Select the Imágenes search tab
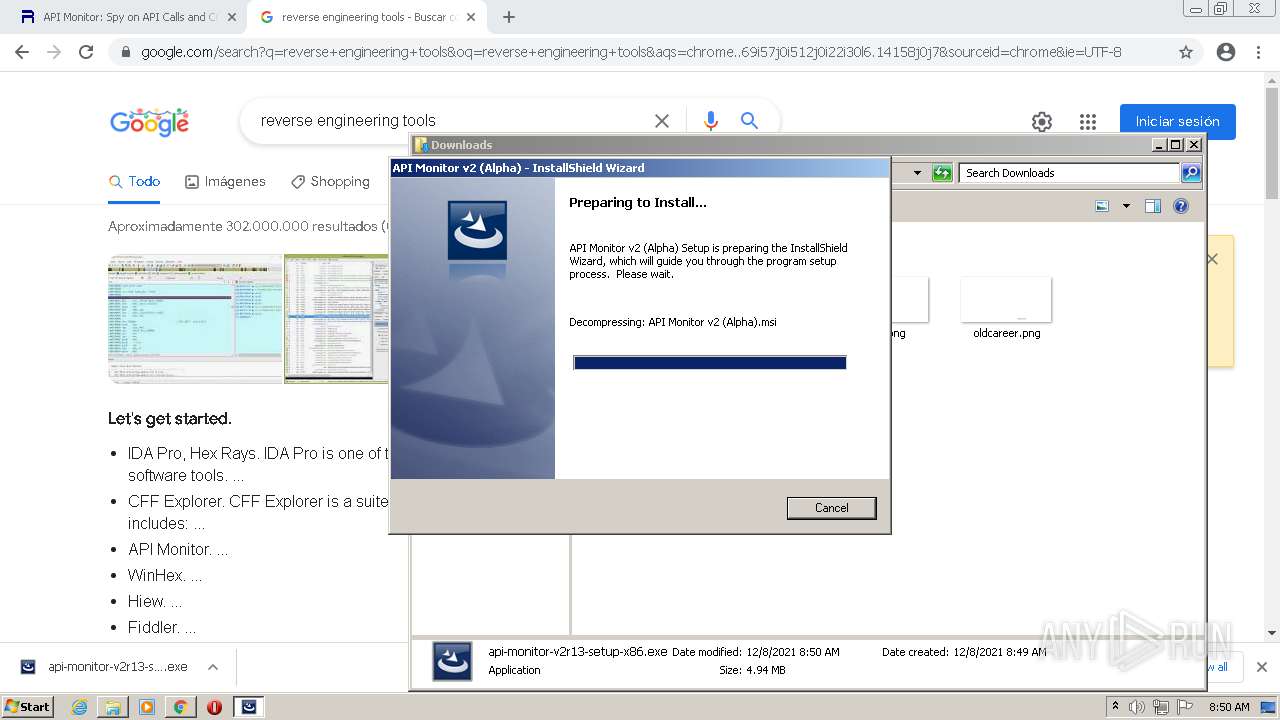The image size is (1280, 720). tap(225, 181)
